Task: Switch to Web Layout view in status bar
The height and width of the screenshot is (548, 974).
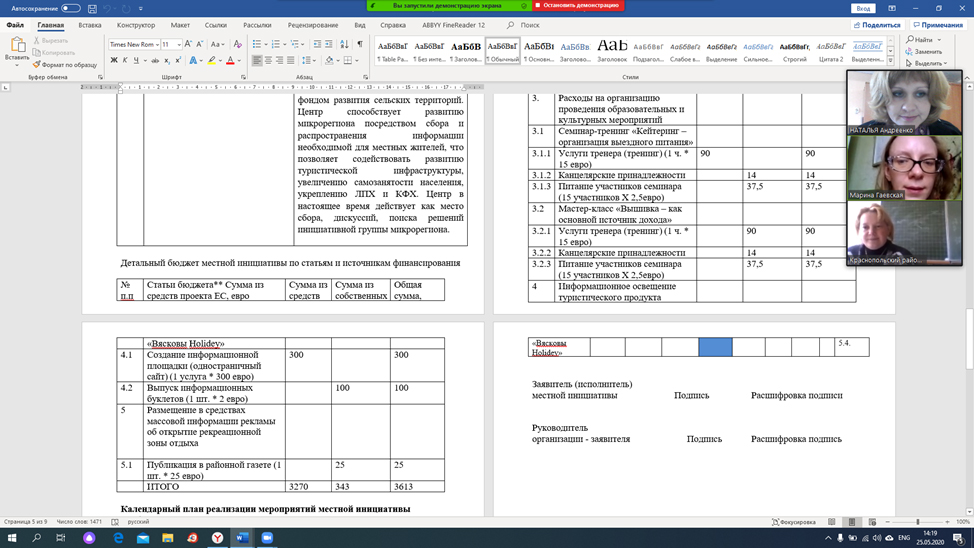Action: coord(872,522)
